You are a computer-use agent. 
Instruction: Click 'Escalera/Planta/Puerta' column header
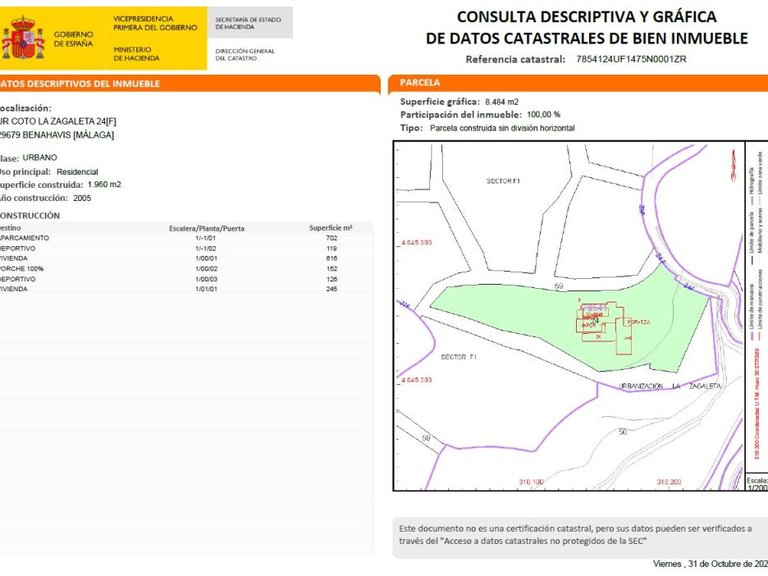[x=207, y=228]
